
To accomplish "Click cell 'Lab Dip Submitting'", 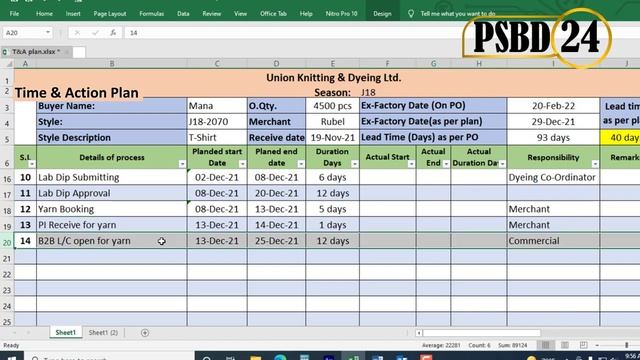I will pos(111,177).
